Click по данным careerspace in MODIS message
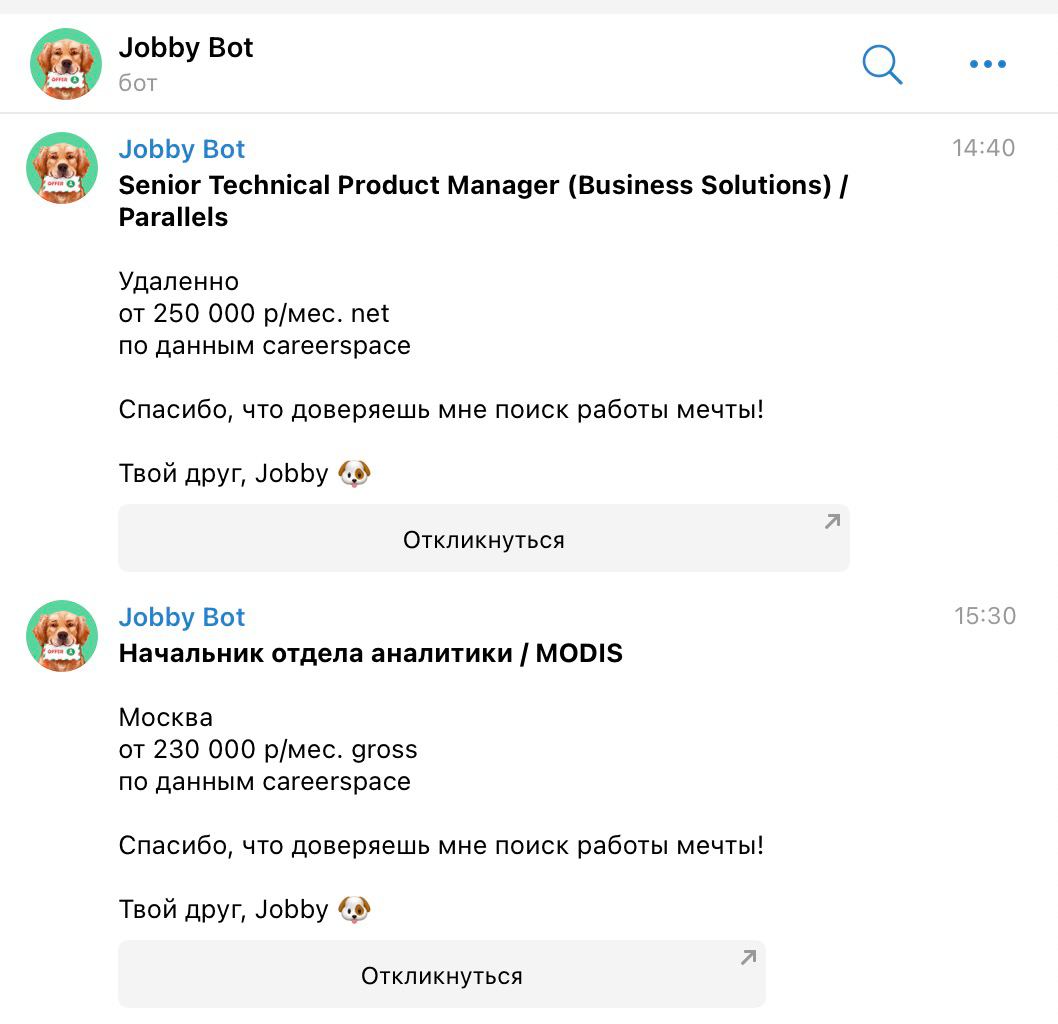 264,781
